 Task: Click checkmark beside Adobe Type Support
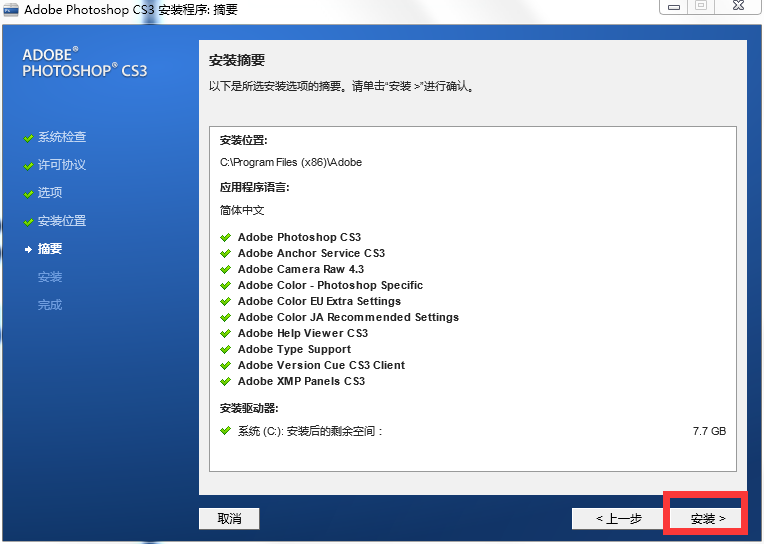(225, 350)
